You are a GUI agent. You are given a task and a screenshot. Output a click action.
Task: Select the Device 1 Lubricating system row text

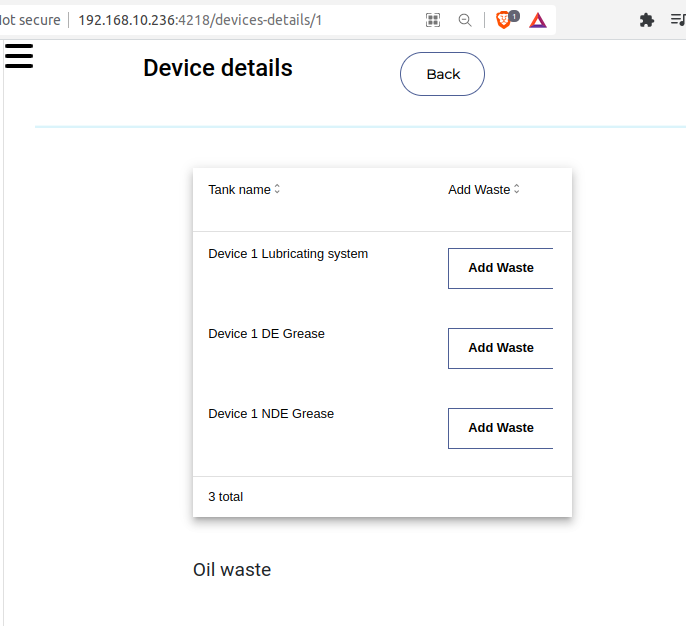pos(288,254)
